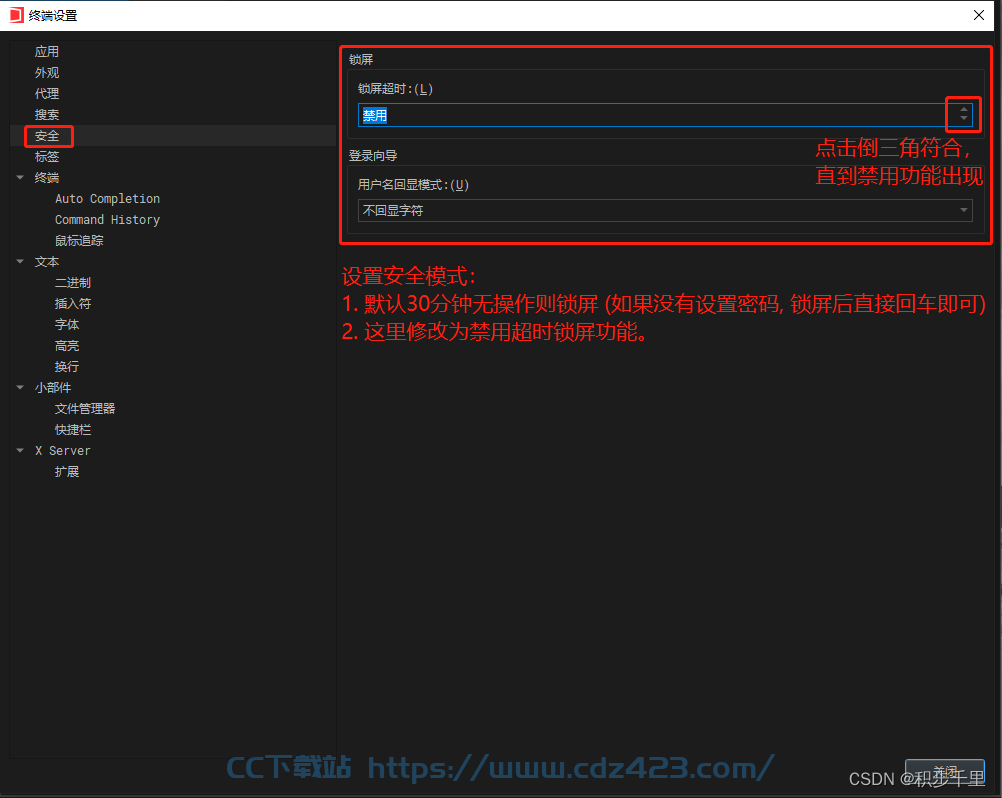Open the 标签 settings page
This screenshot has width=1002, height=798.
point(47,157)
